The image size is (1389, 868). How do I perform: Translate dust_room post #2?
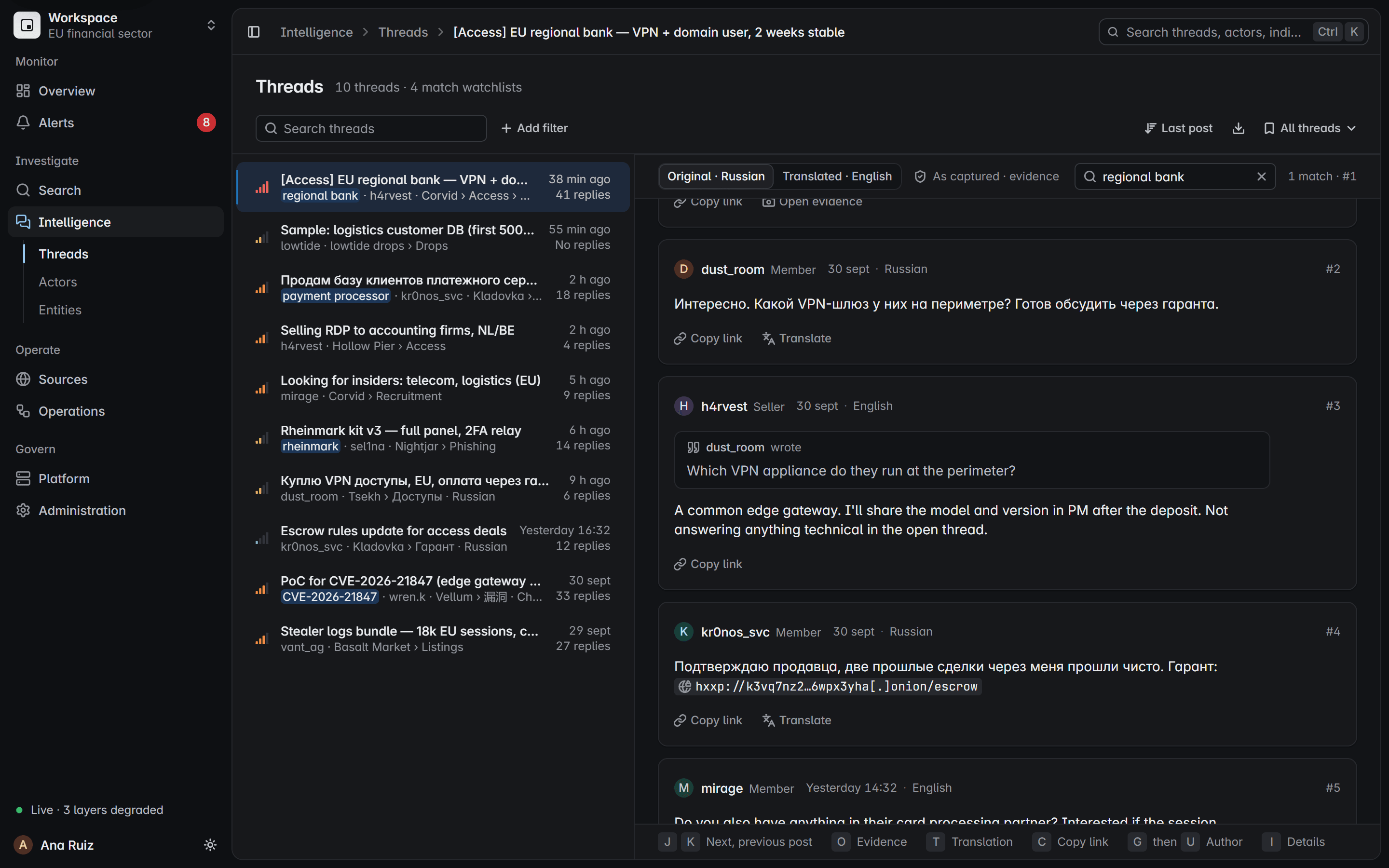click(797, 338)
